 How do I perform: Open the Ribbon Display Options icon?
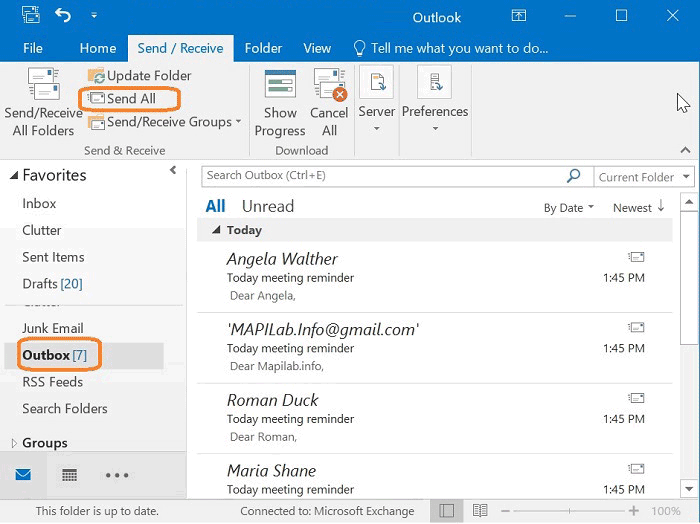click(519, 16)
